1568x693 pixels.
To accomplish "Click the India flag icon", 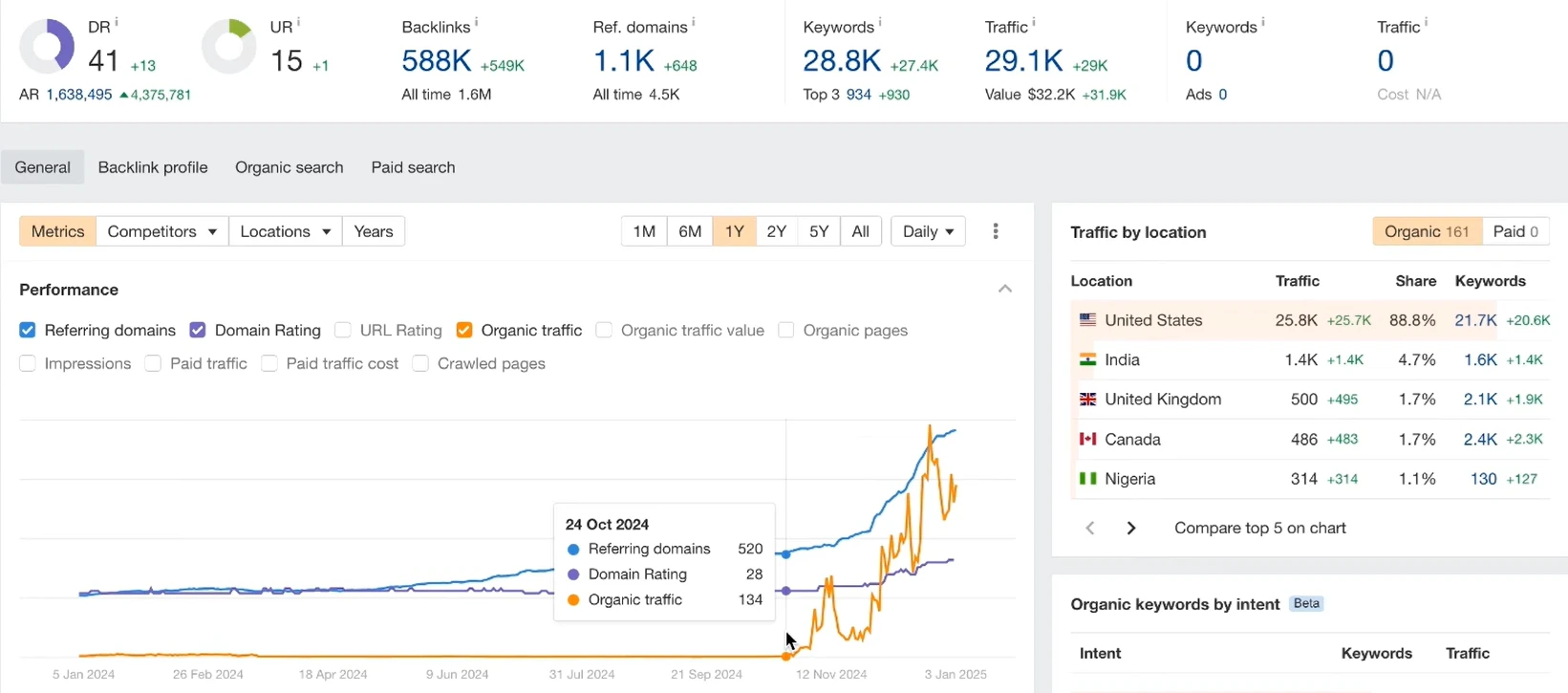I will (1087, 359).
